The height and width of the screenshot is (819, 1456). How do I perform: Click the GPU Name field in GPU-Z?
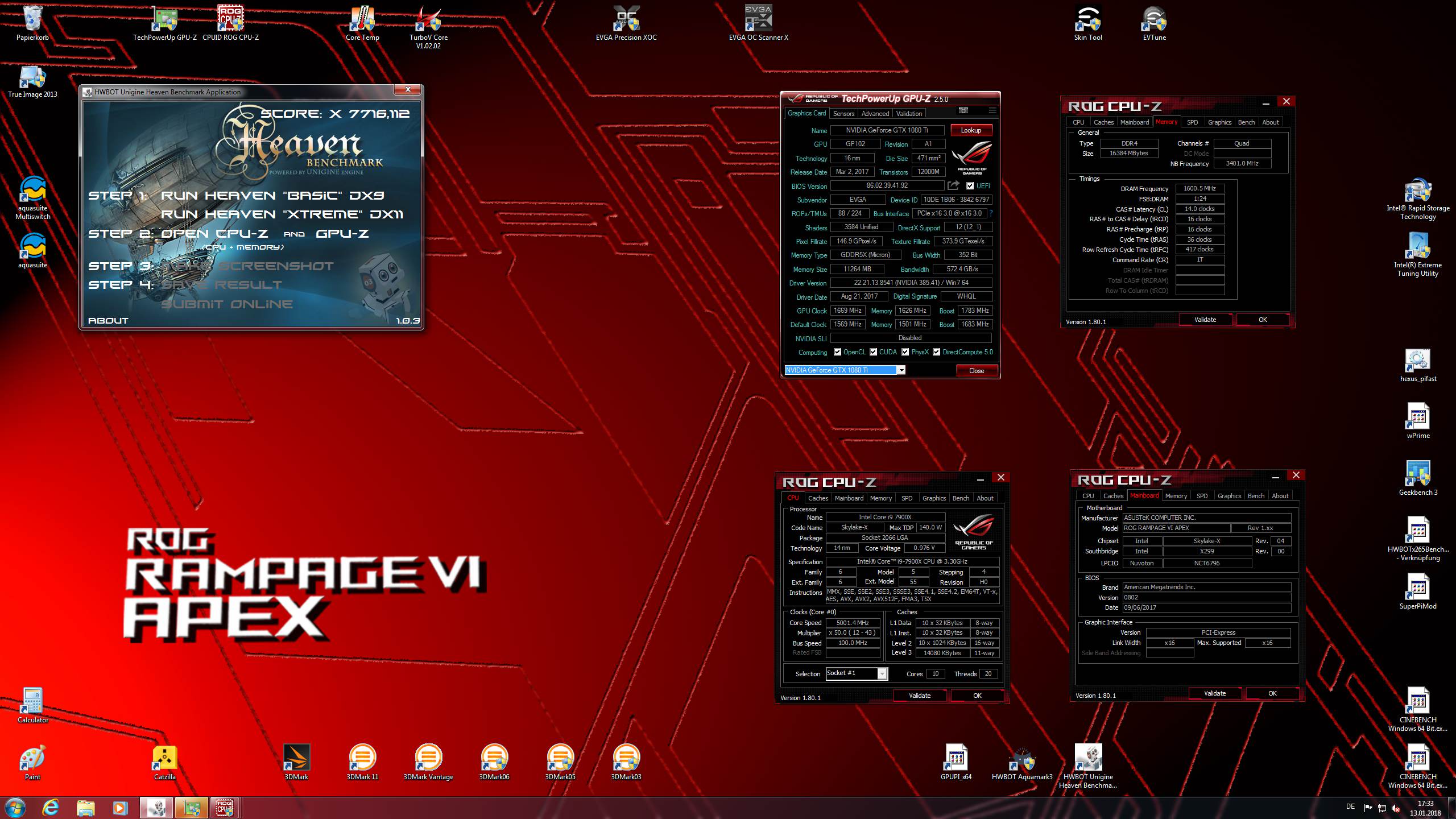coord(887,130)
